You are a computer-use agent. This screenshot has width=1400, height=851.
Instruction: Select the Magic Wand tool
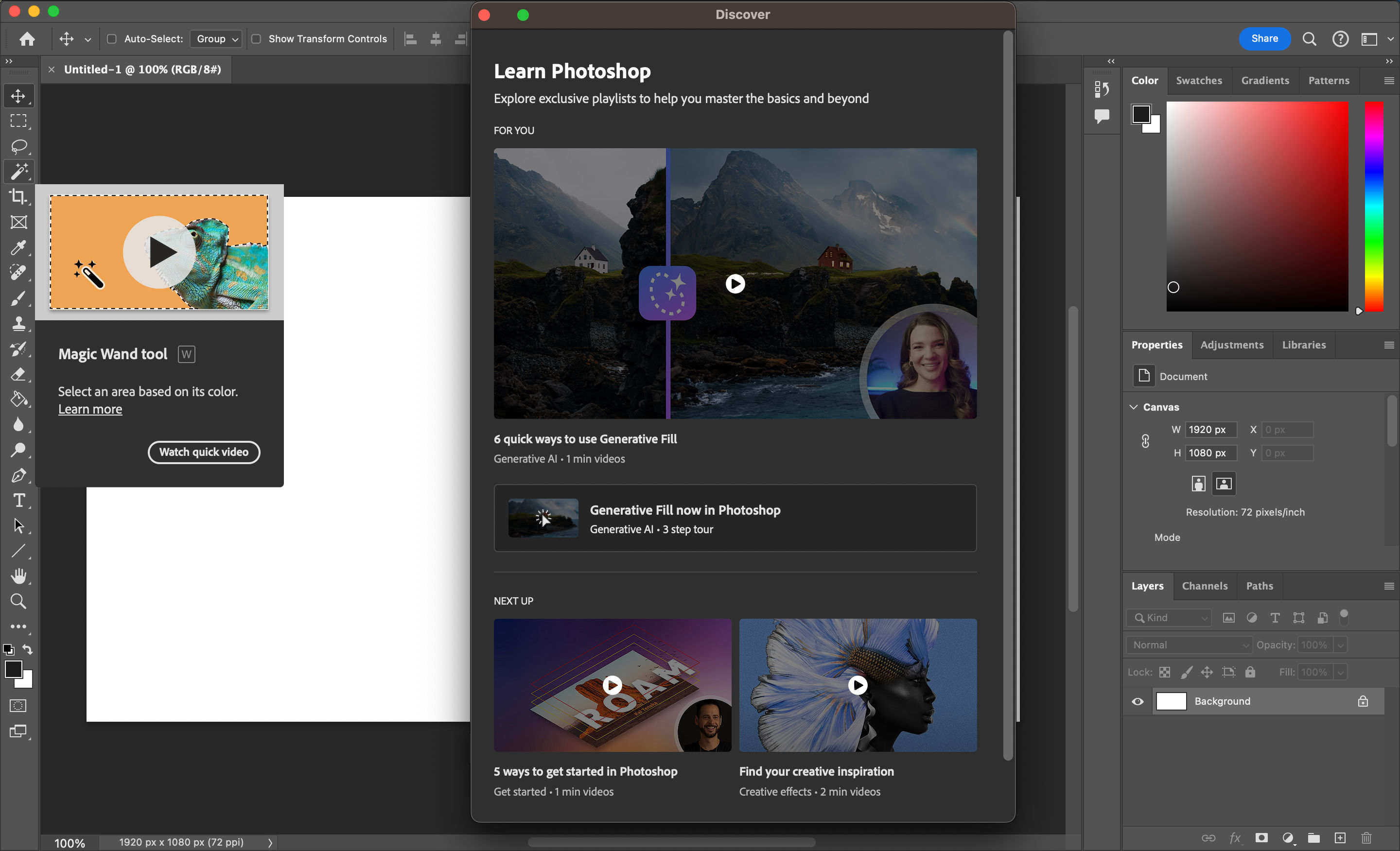click(x=18, y=171)
